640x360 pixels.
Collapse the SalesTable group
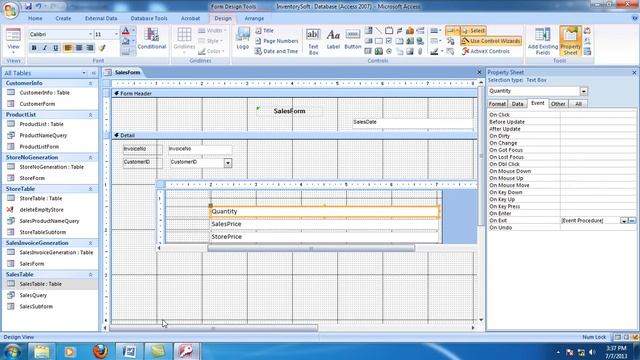click(x=90, y=275)
